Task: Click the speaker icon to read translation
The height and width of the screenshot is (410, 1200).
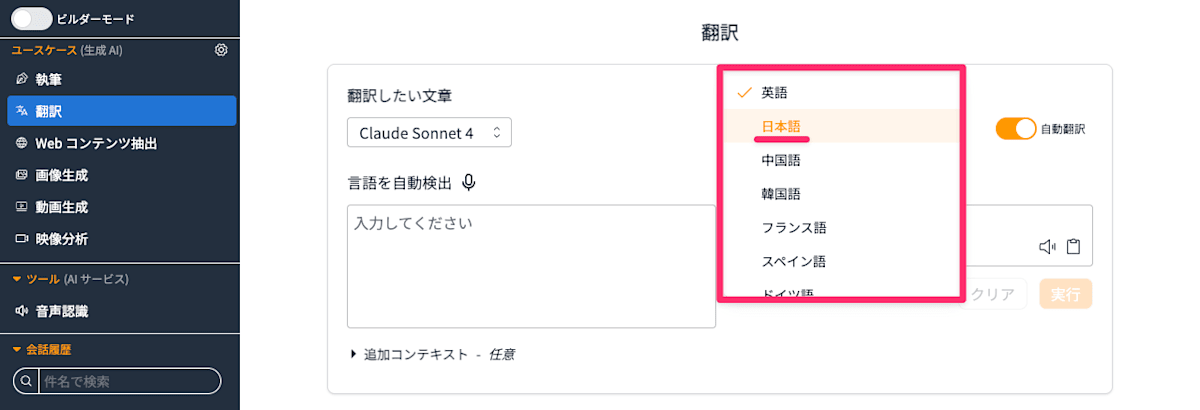Action: [1047, 247]
